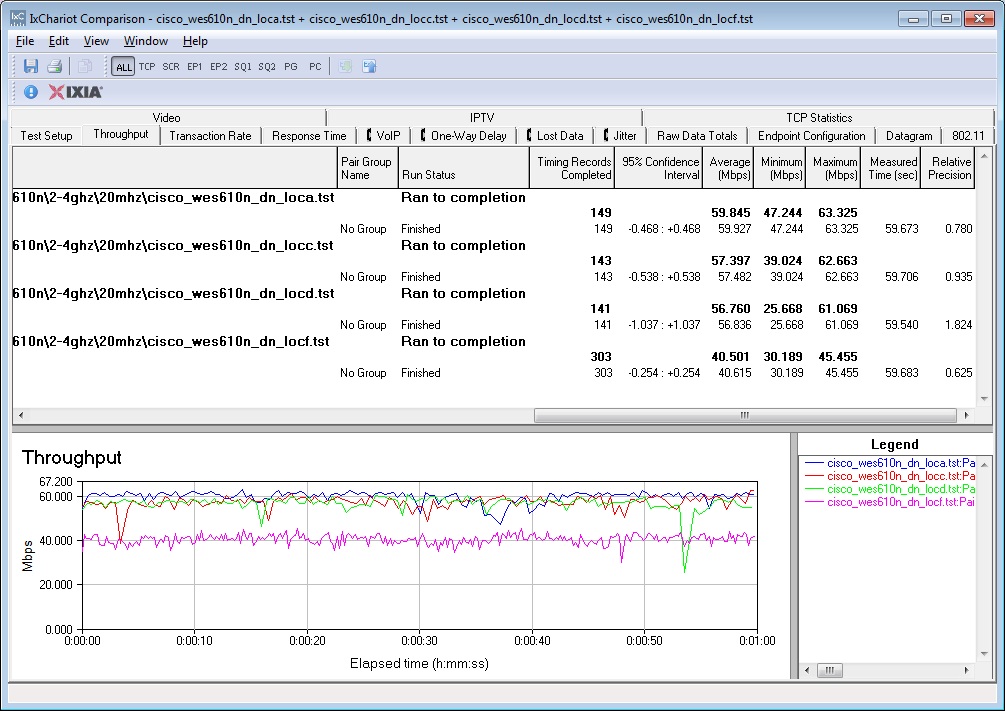Viewport: 1005px width, 711px height.
Task: Click the Pair Group Name column header
Action: (x=368, y=168)
